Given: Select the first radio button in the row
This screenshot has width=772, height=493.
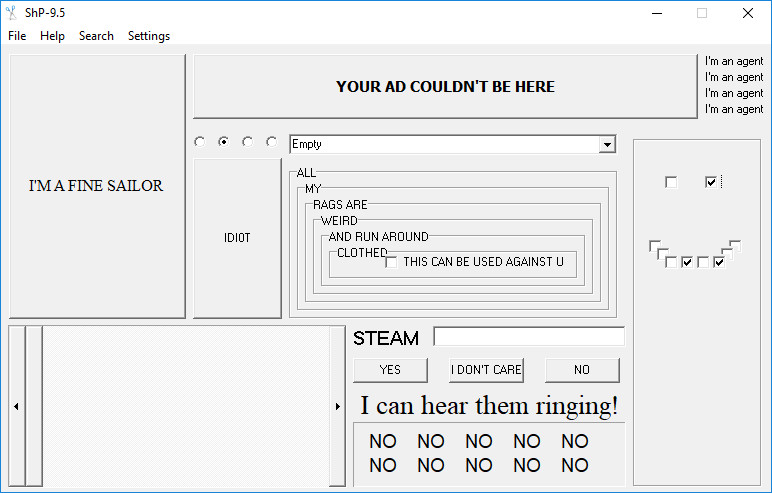Looking at the screenshot, I should tap(199, 142).
